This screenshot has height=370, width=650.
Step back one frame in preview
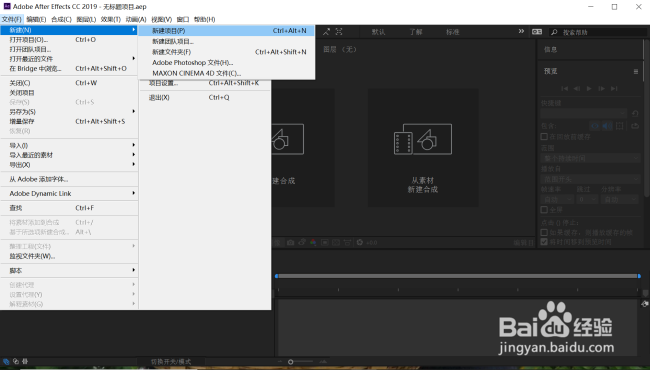pyautogui.click(x=577, y=89)
